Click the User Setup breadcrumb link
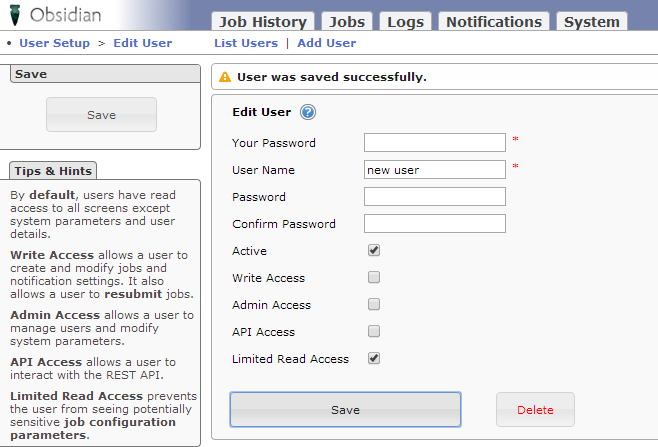Image resolution: width=658 pixels, height=447 pixels. coord(54,43)
